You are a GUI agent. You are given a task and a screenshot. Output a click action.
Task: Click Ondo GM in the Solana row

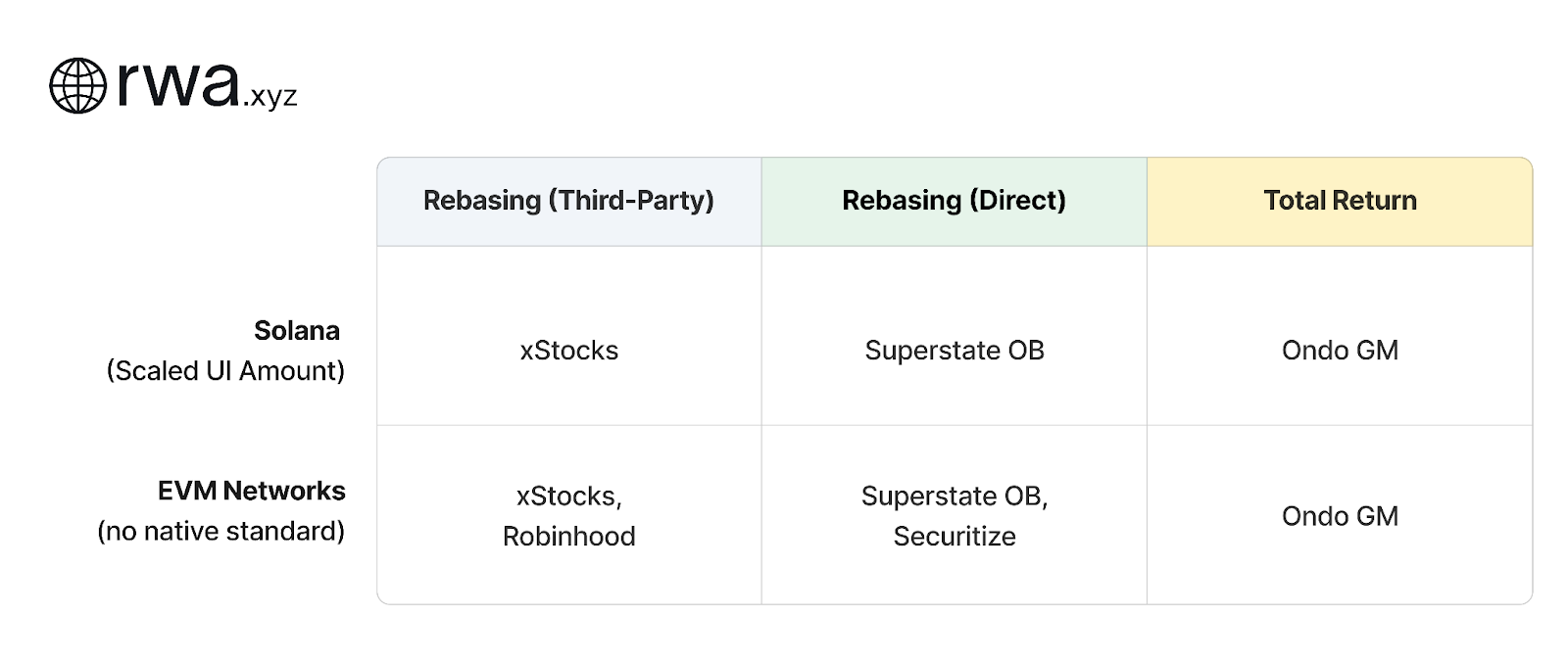(x=1339, y=351)
